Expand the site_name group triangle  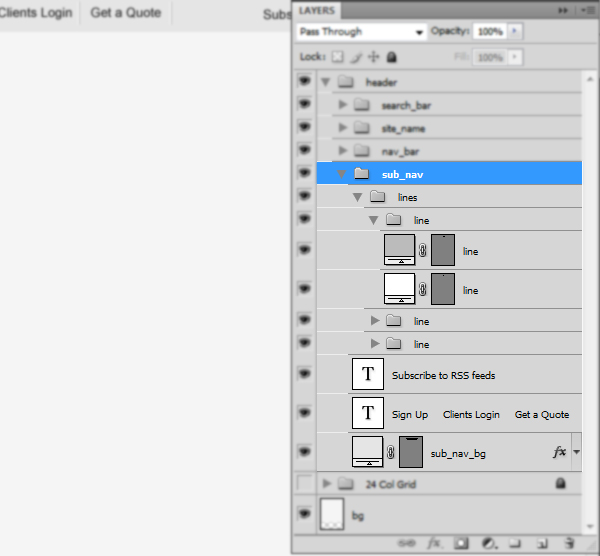tap(342, 127)
